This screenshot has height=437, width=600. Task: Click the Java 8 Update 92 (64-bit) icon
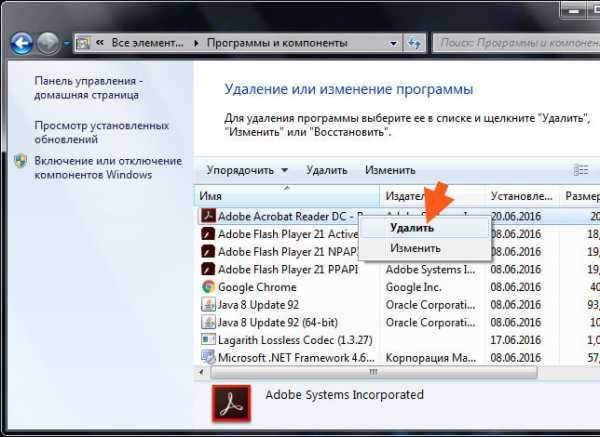(x=208, y=322)
